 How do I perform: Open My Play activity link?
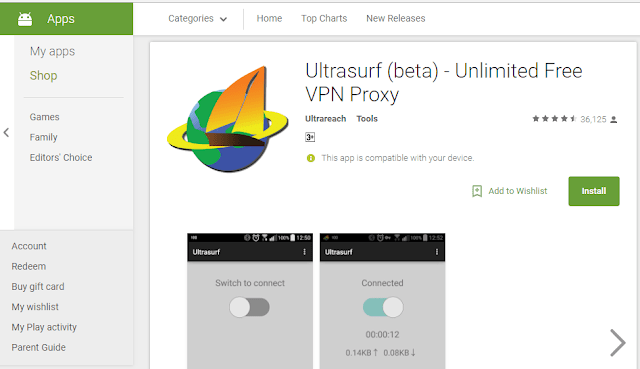point(44,327)
